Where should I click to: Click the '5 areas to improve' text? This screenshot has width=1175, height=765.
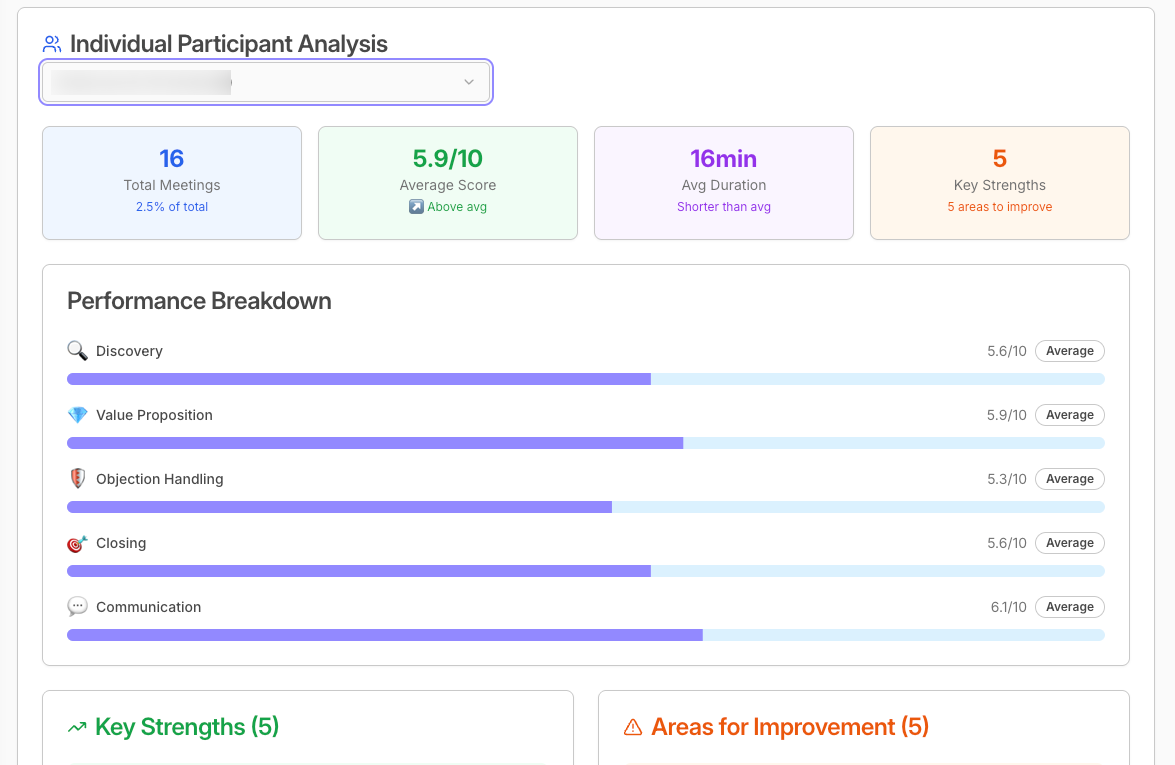click(x=1000, y=207)
